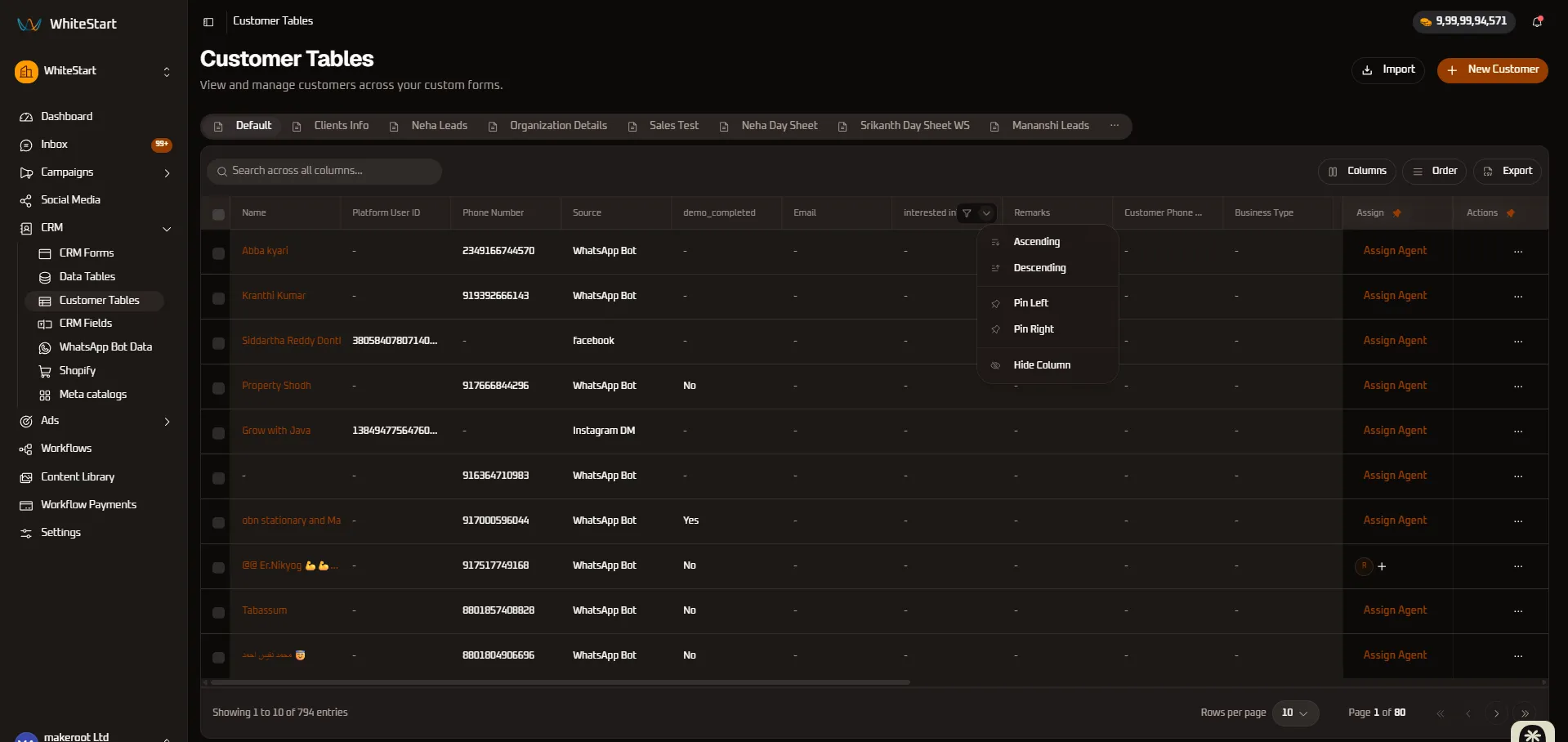Expand the Campaigns sidebar section
1568x742 pixels.
click(x=167, y=173)
